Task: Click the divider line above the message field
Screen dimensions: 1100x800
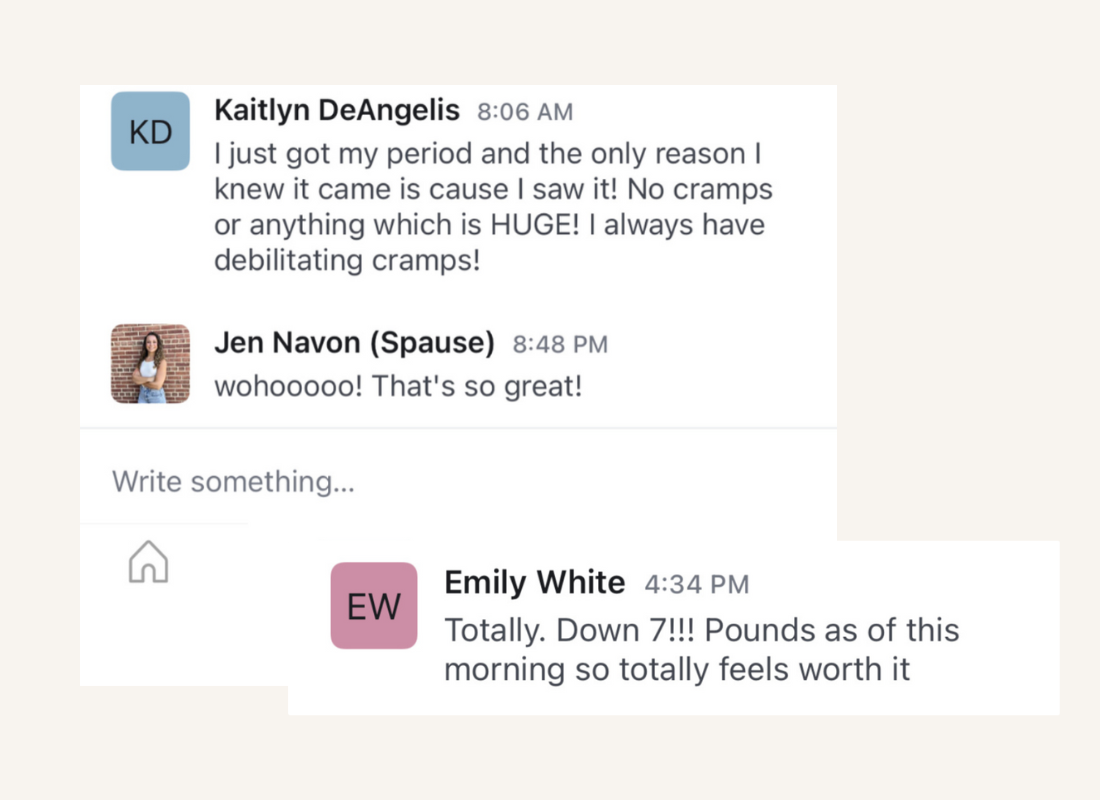Action: coord(458,428)
